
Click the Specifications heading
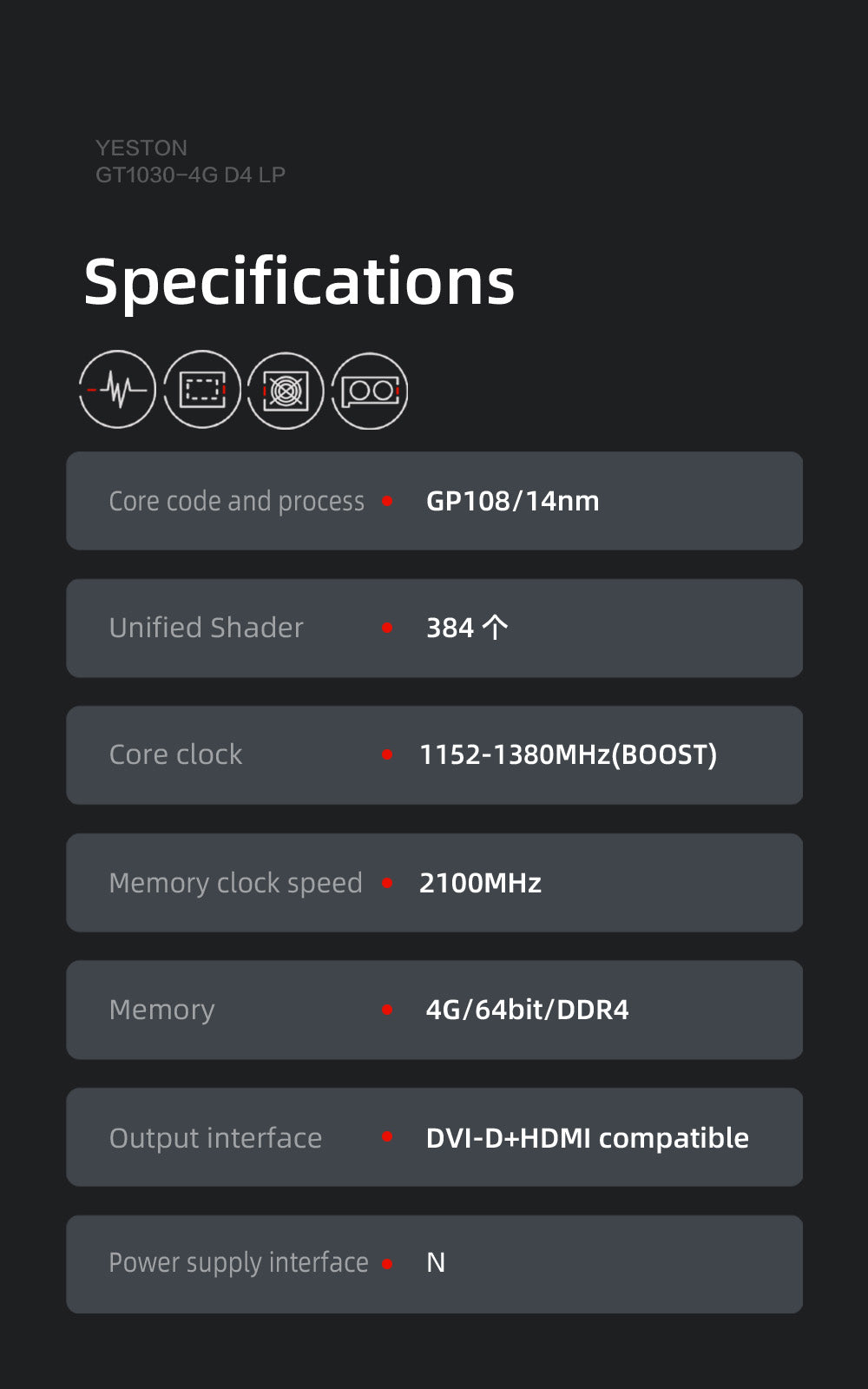[299, 282]
